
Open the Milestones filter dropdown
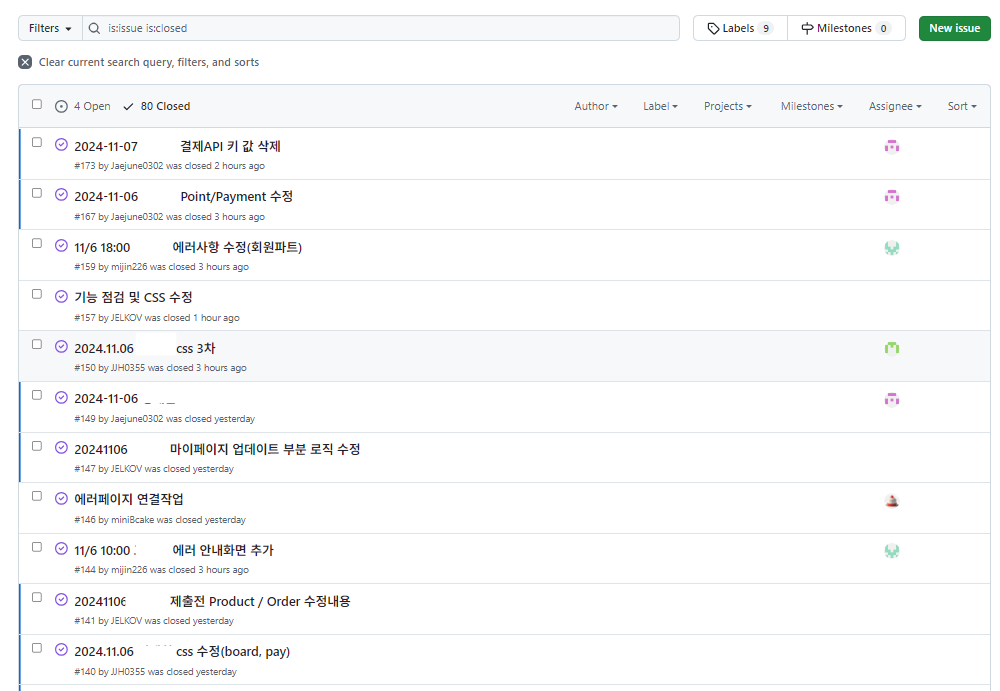811,106
